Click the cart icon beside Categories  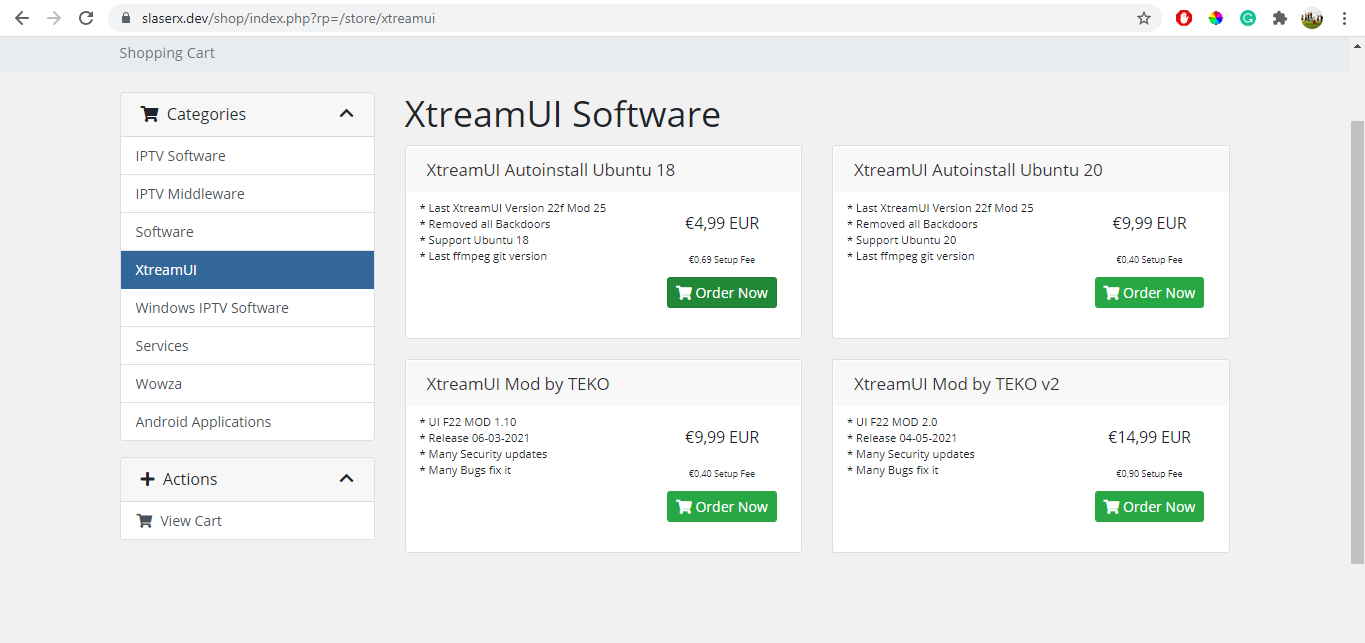(x=150, y=114)
